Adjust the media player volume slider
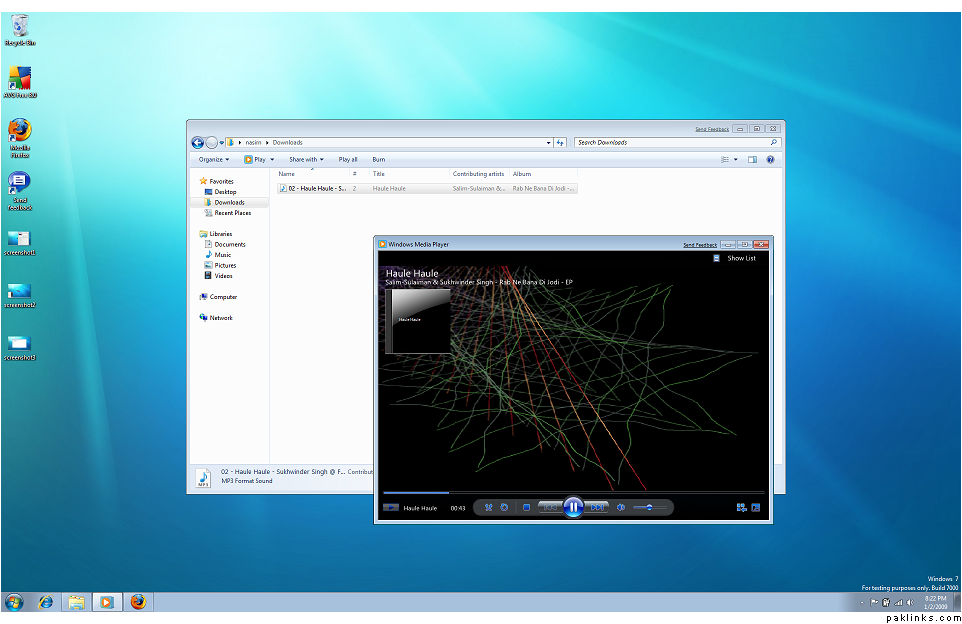Image resolution: width=962 pixels, height=624 pixels. click(649, 508)
